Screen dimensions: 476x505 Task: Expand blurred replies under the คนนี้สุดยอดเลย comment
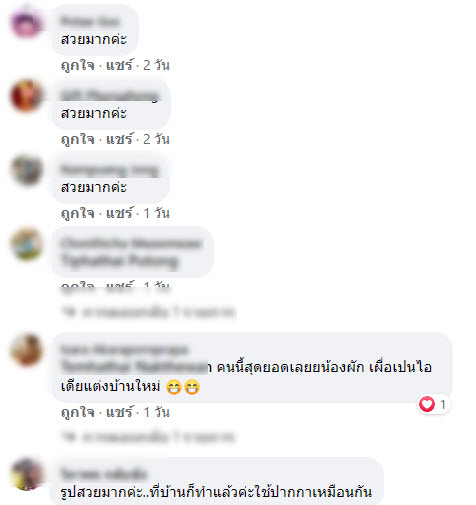[149, 437]
